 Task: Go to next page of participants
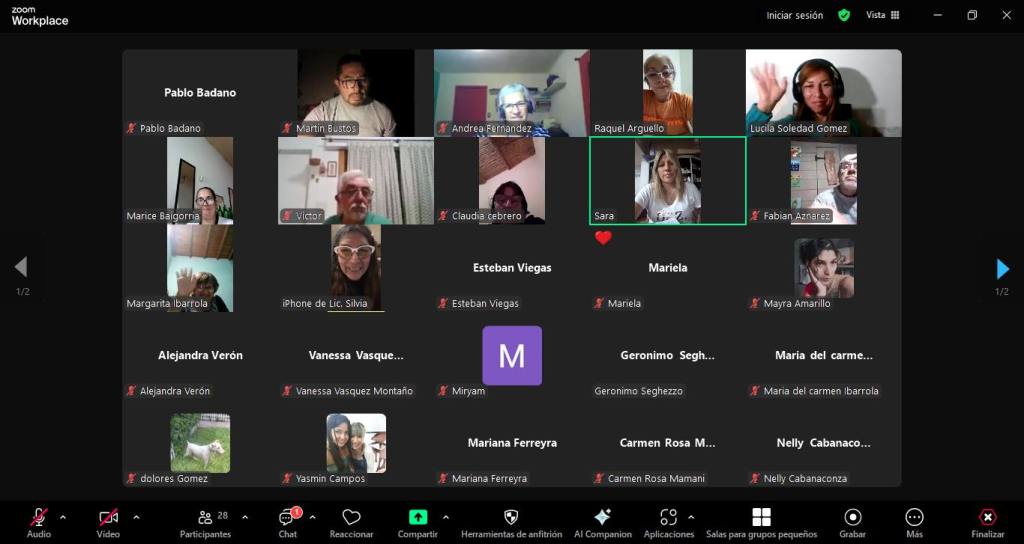pos(1003,268)
